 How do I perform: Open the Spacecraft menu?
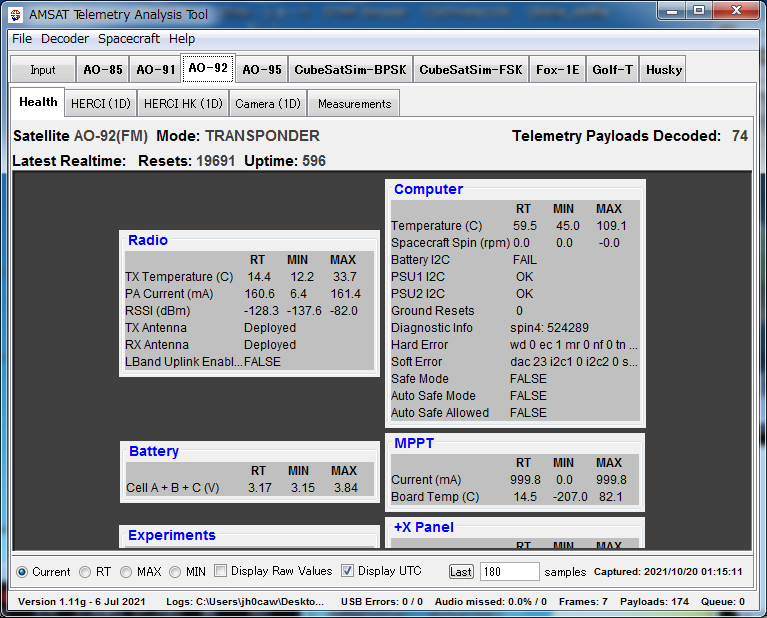pos(129,39)
